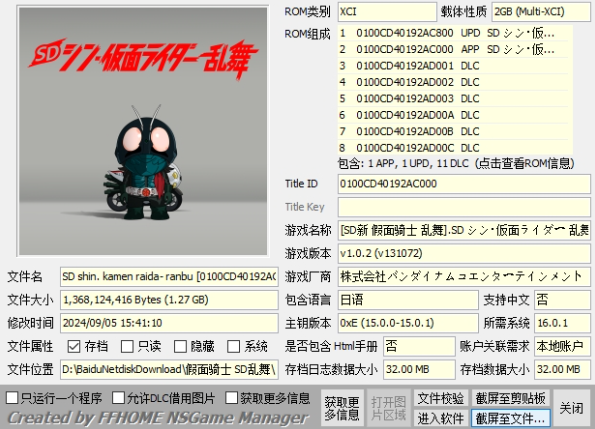Click the 文件位置 path field
Viewport: 595px width, 429px height.
[x=169, y=369]
